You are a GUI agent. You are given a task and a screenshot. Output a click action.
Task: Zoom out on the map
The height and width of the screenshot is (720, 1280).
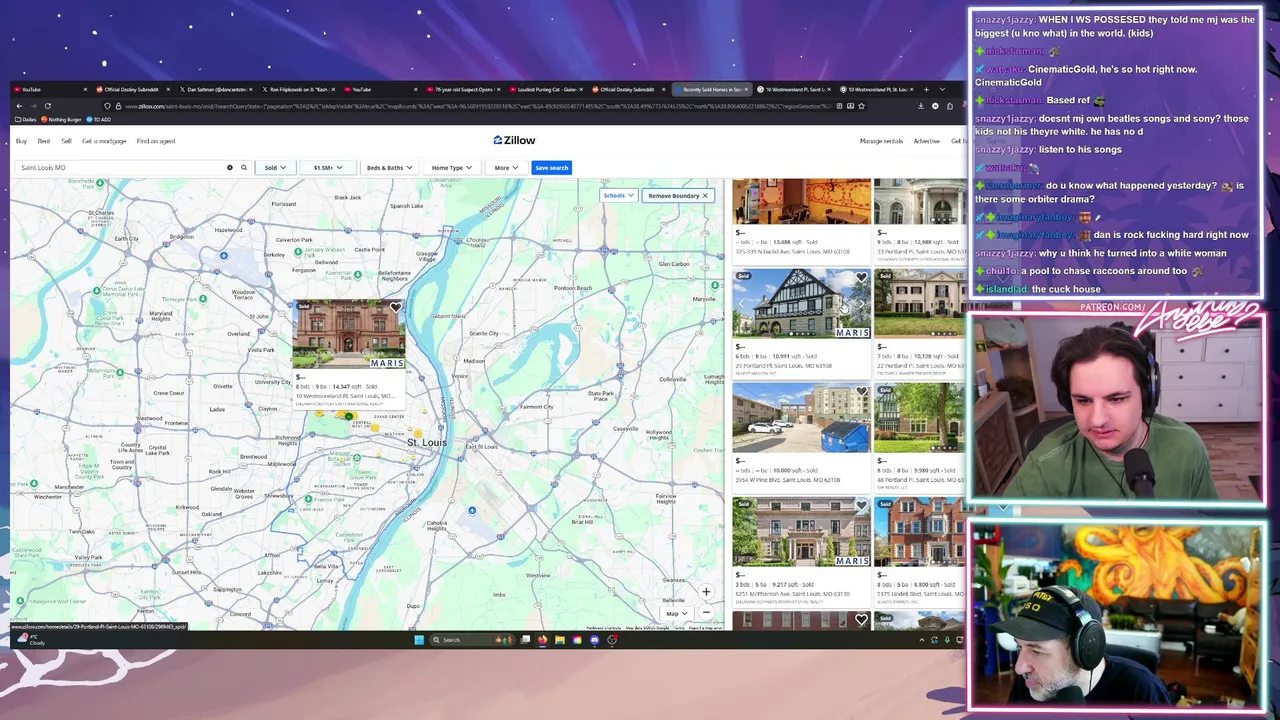coord(706,612)
